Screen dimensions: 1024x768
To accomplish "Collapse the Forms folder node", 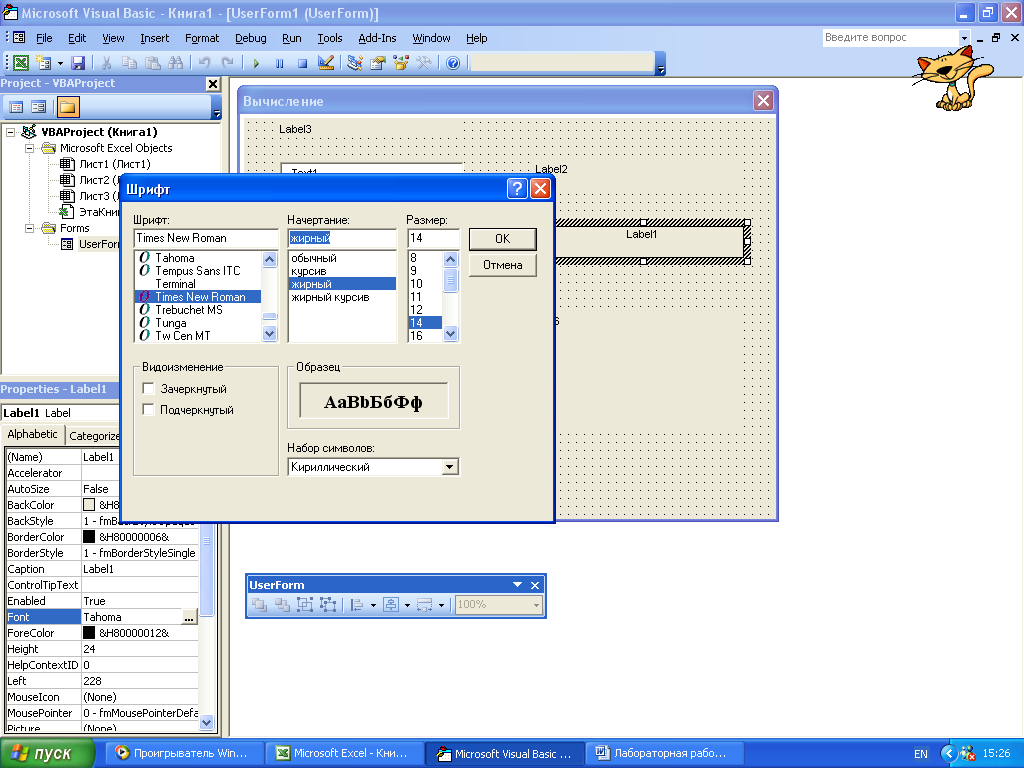I will [x=29, y=229].
